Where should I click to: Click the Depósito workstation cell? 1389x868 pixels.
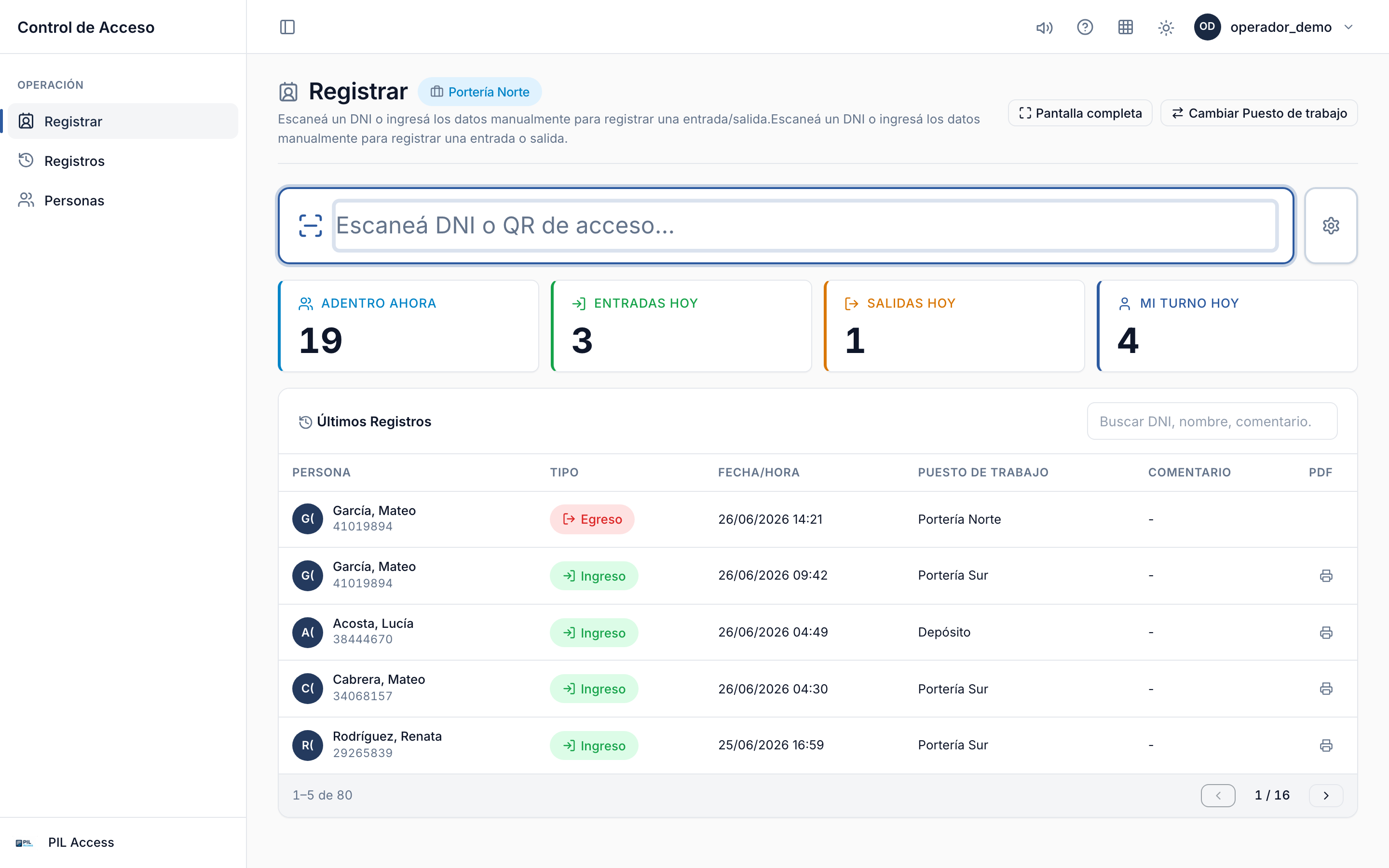click(x=944, y=632)
